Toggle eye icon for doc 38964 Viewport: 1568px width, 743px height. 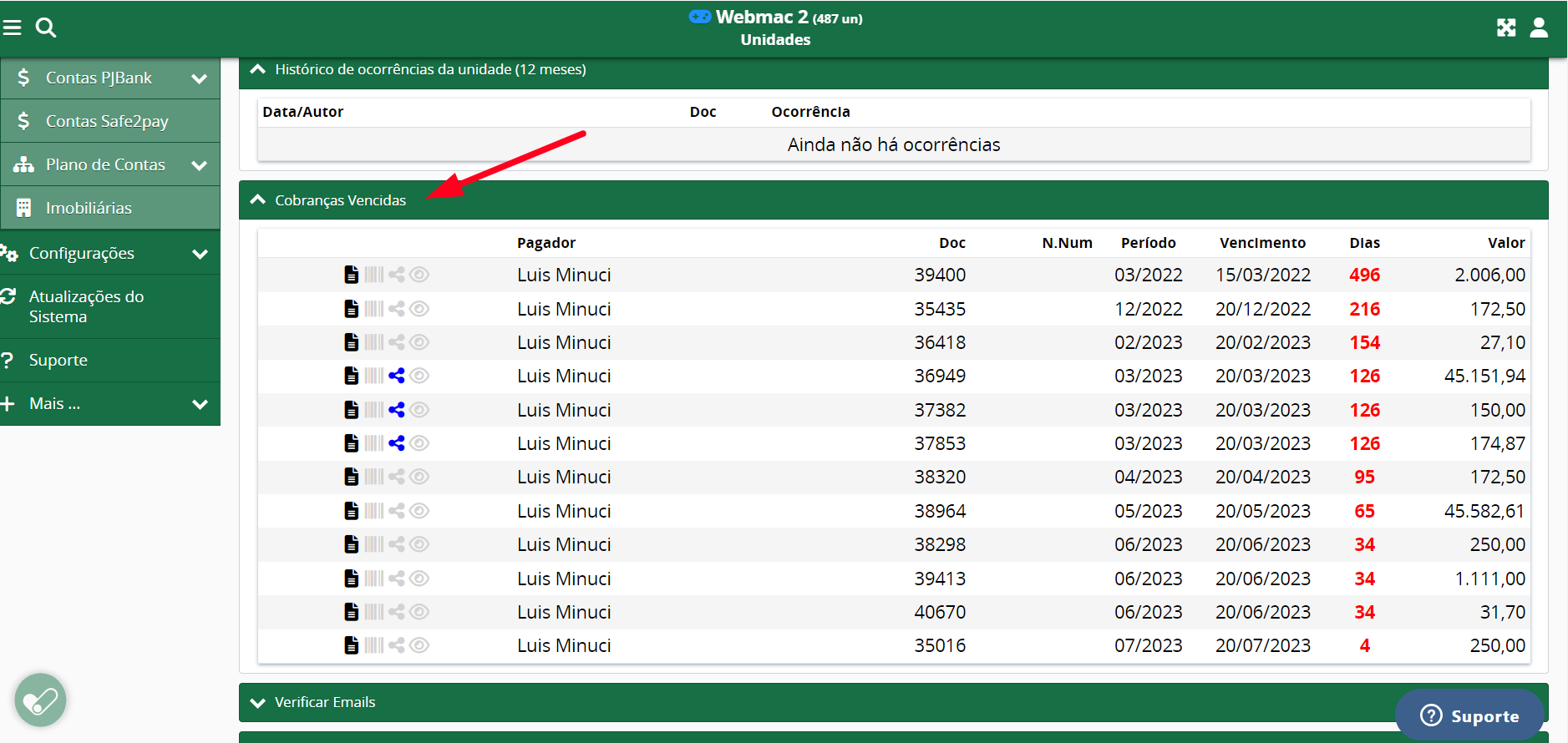419,511
